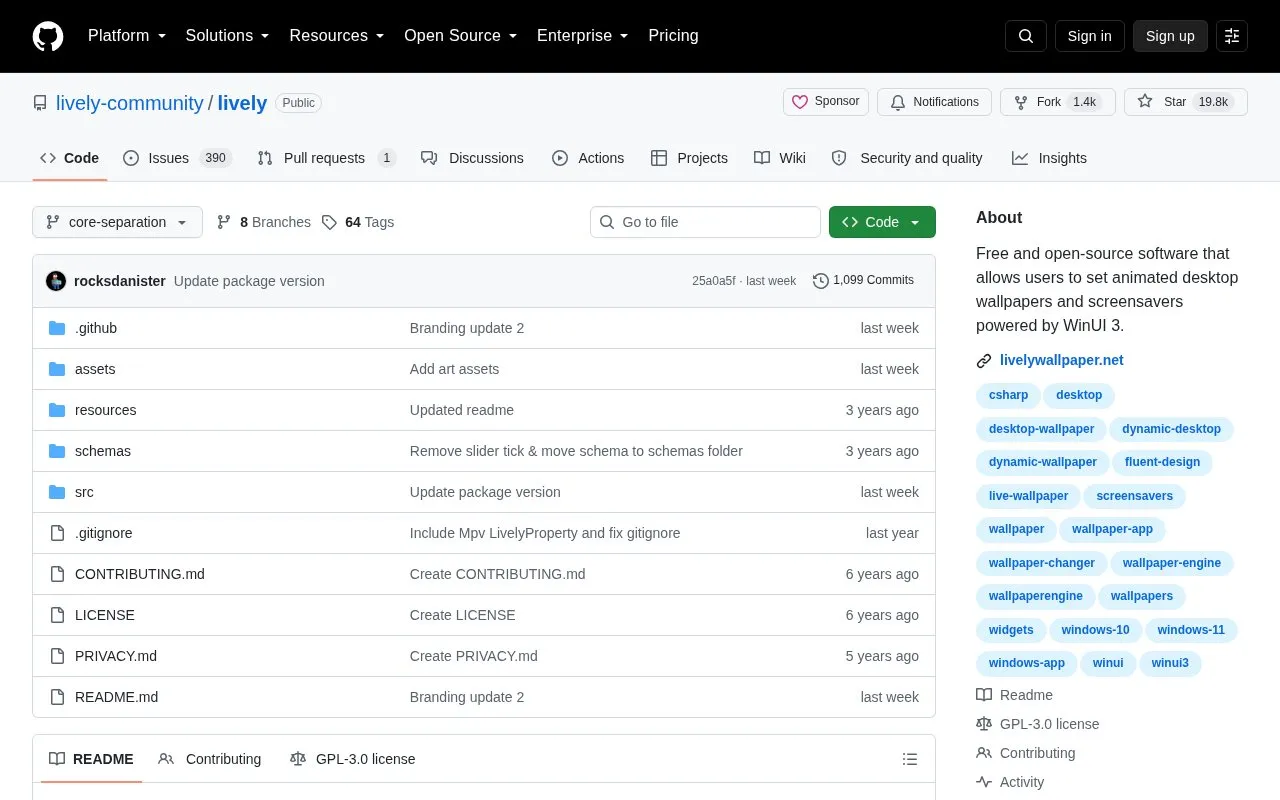Screen dimensions: 1280x800
Task: Expand the Open Source menu
Action: click(x=461, y=36)
